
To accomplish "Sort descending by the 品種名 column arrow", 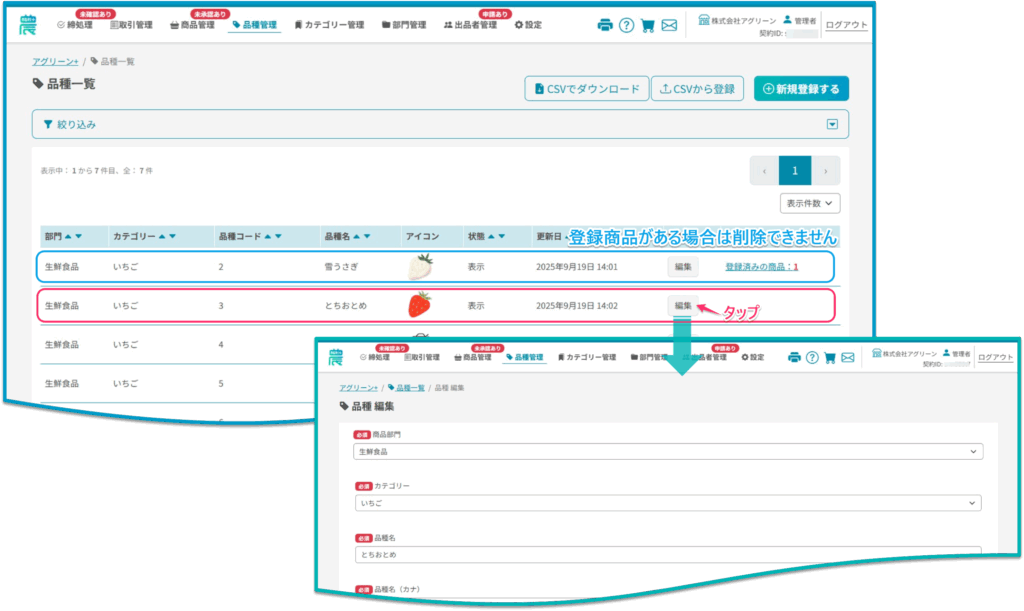I will 366,237.
